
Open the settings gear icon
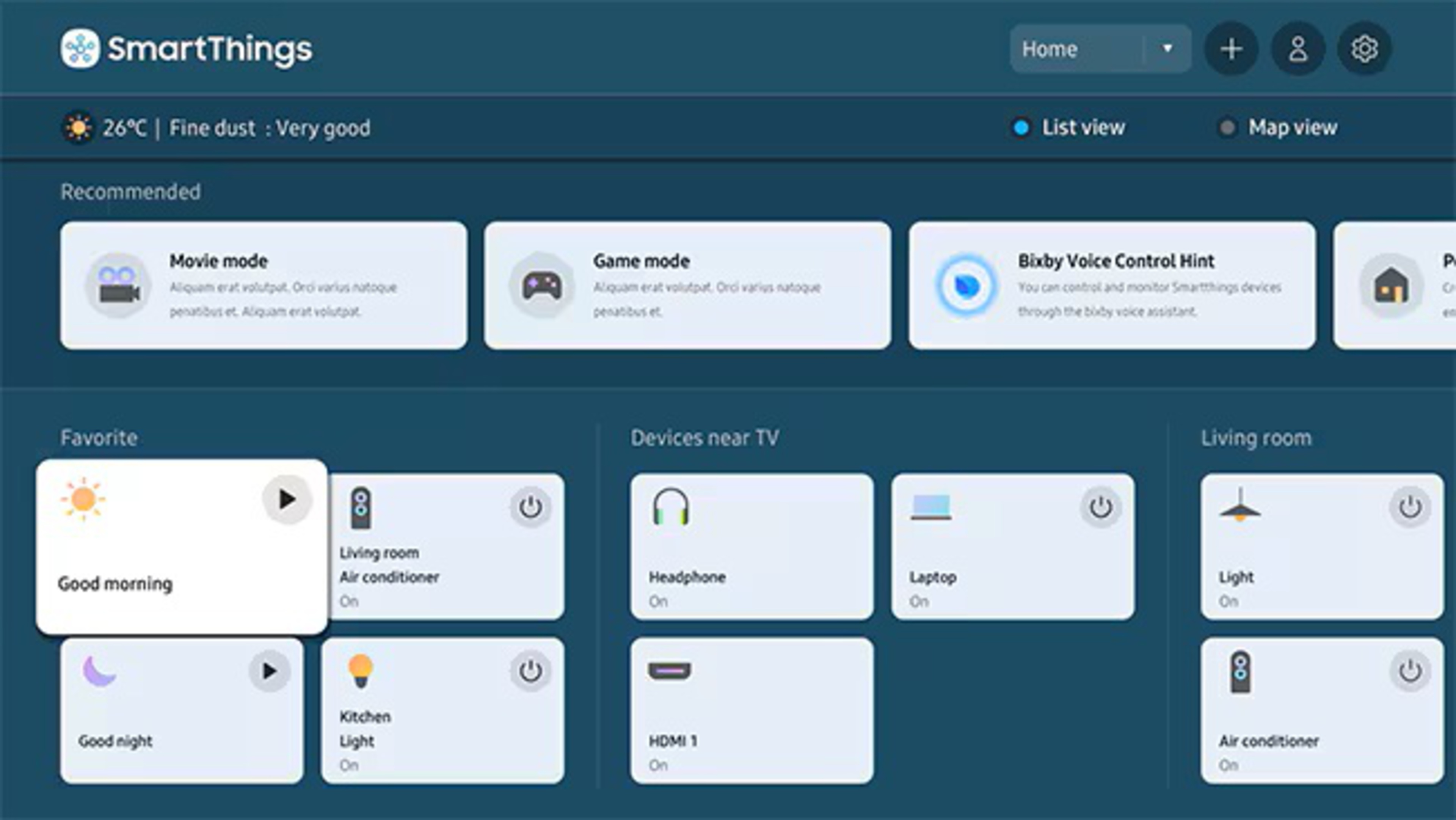1364,49
